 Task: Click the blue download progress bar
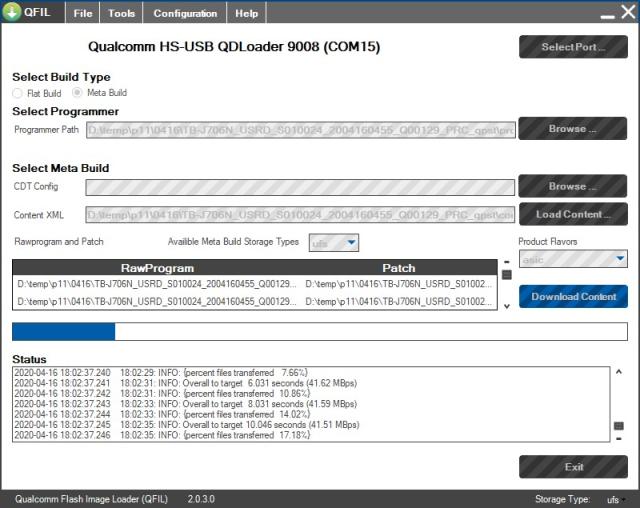click(320, 332)
